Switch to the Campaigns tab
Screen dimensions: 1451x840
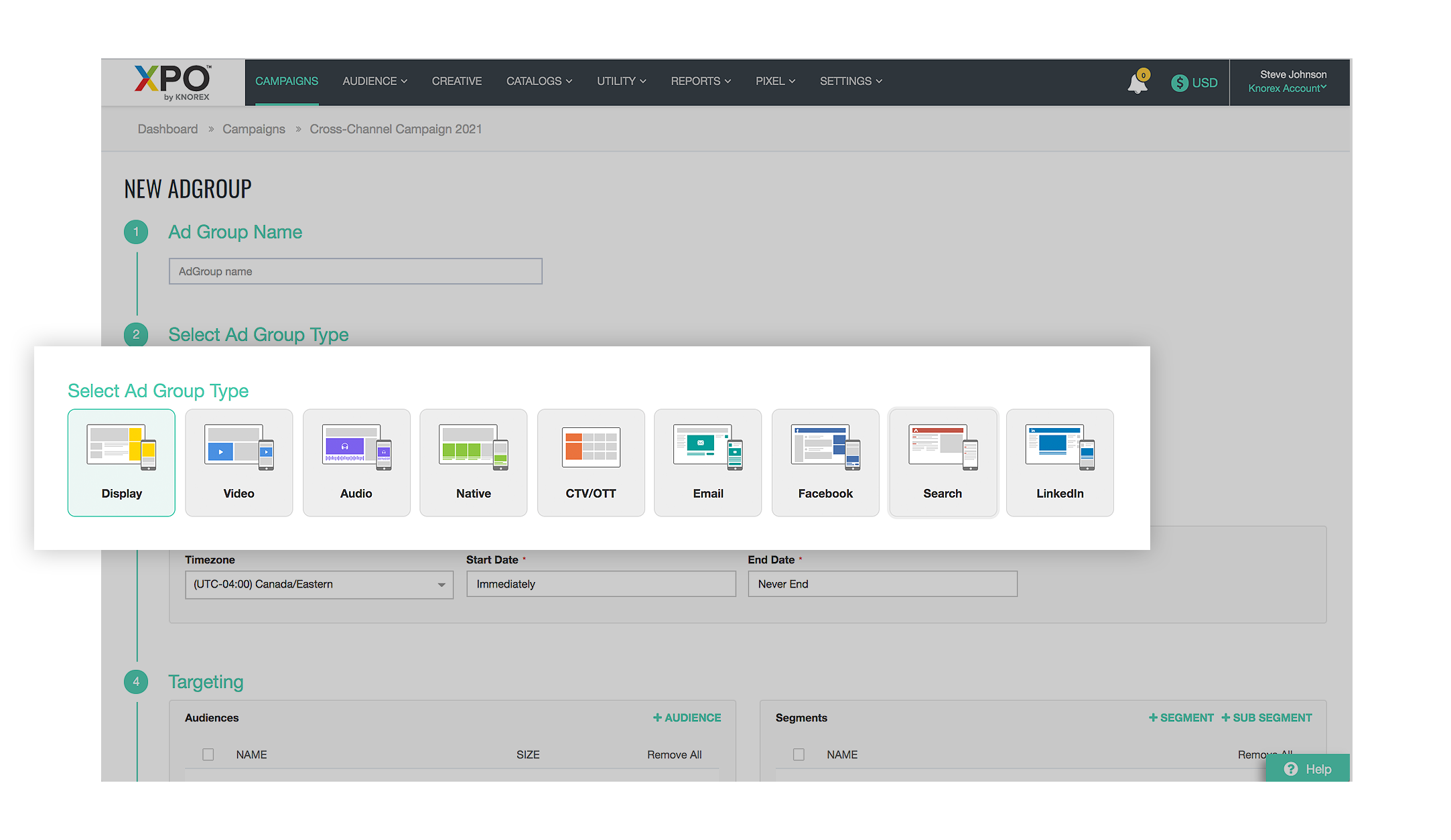287,81
